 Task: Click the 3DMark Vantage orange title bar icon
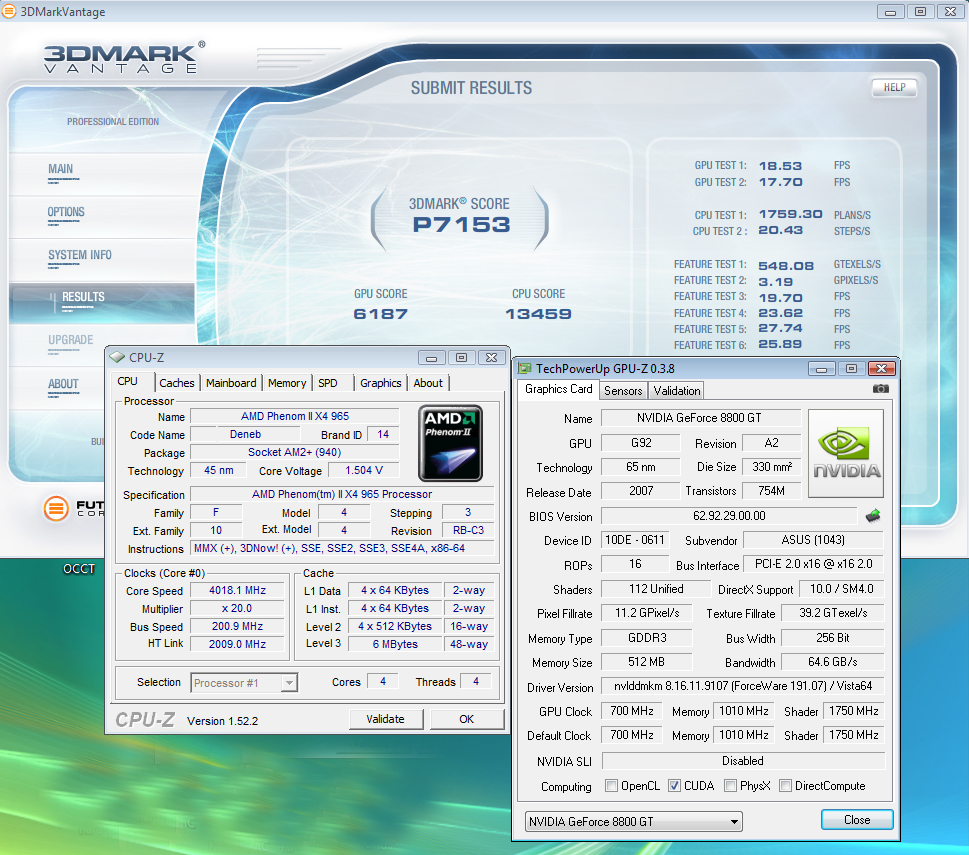(9, 11)
